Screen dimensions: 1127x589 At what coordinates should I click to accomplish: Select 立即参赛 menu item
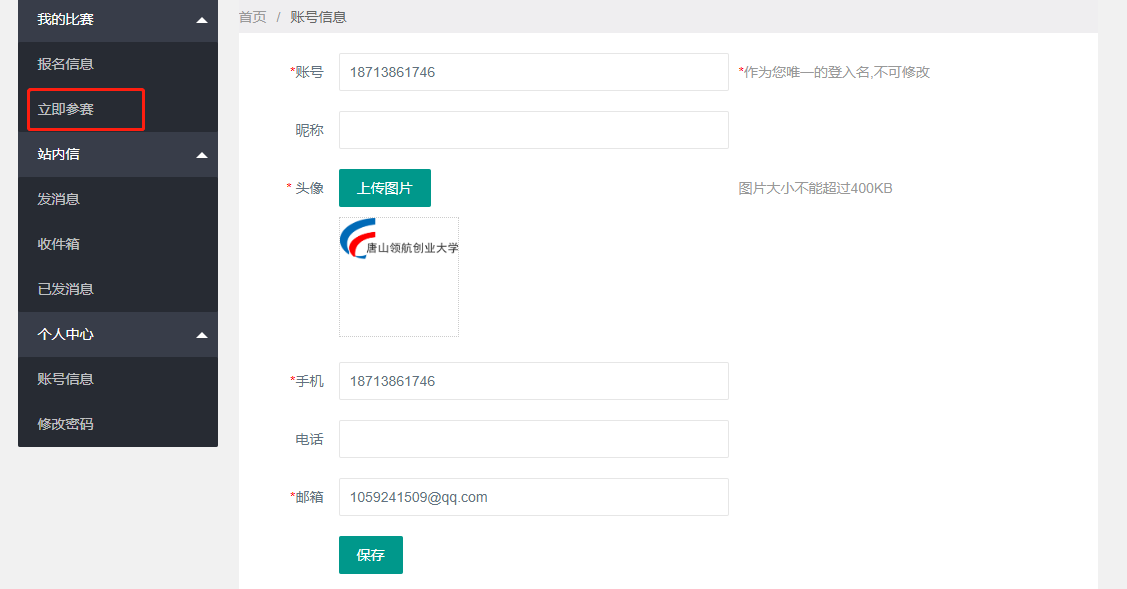(66, 109)
